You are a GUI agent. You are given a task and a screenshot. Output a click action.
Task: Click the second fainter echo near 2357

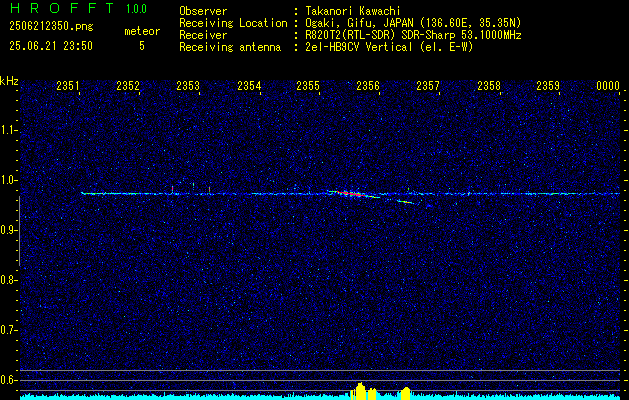(408, 202)
